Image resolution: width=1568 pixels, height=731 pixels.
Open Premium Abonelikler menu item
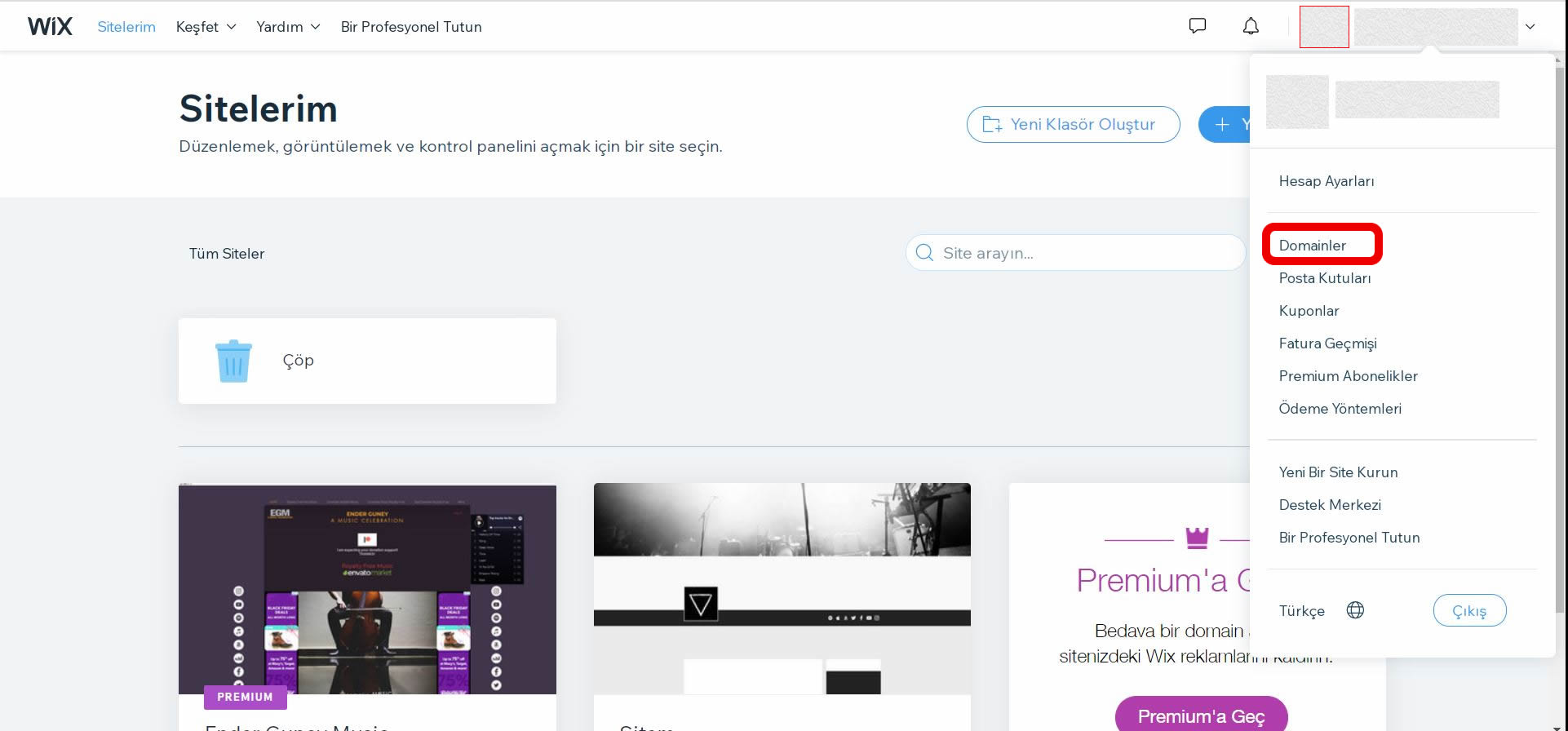tap(1348, 376)
